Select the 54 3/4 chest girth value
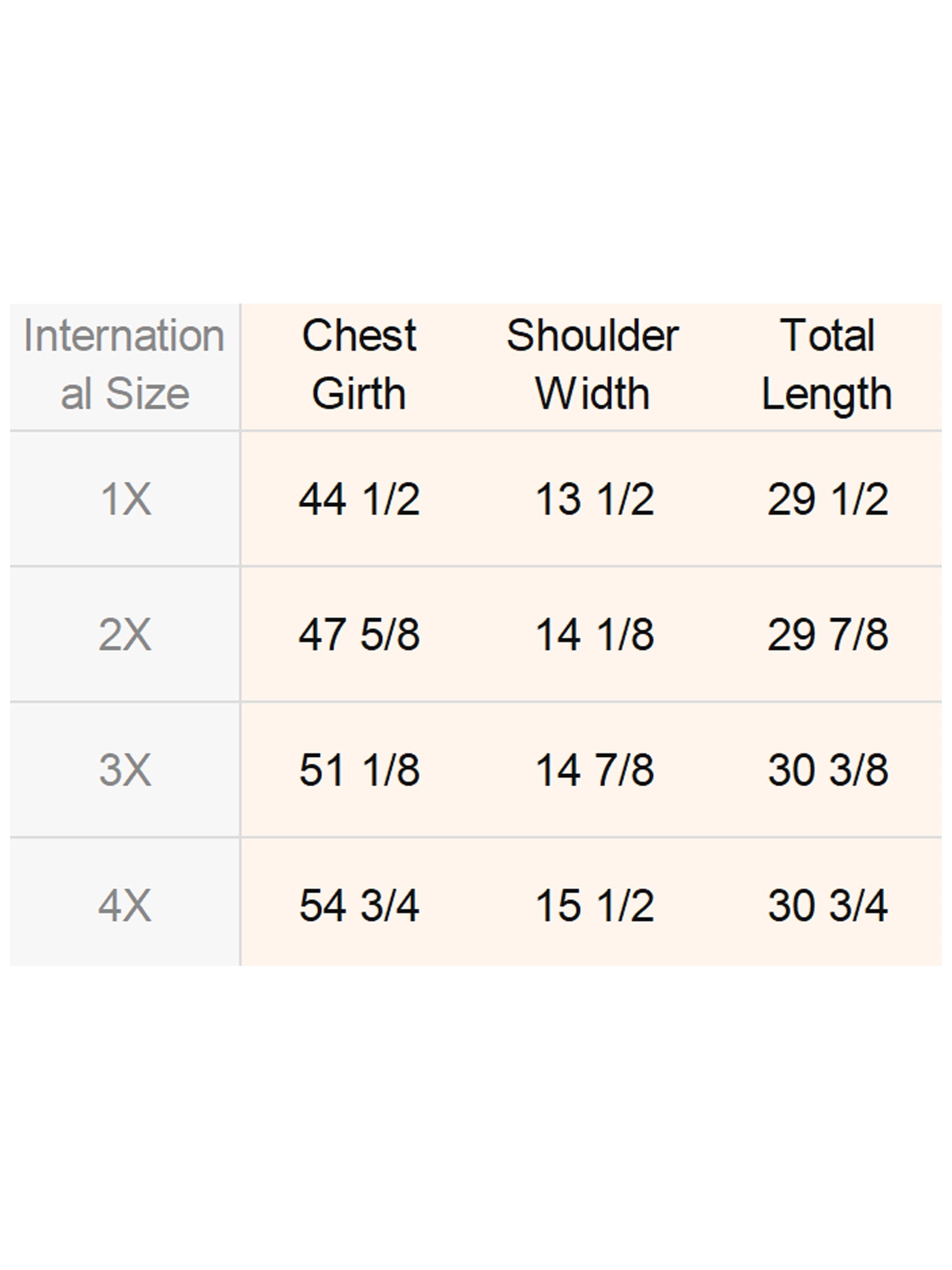 (x=359, y=905)
